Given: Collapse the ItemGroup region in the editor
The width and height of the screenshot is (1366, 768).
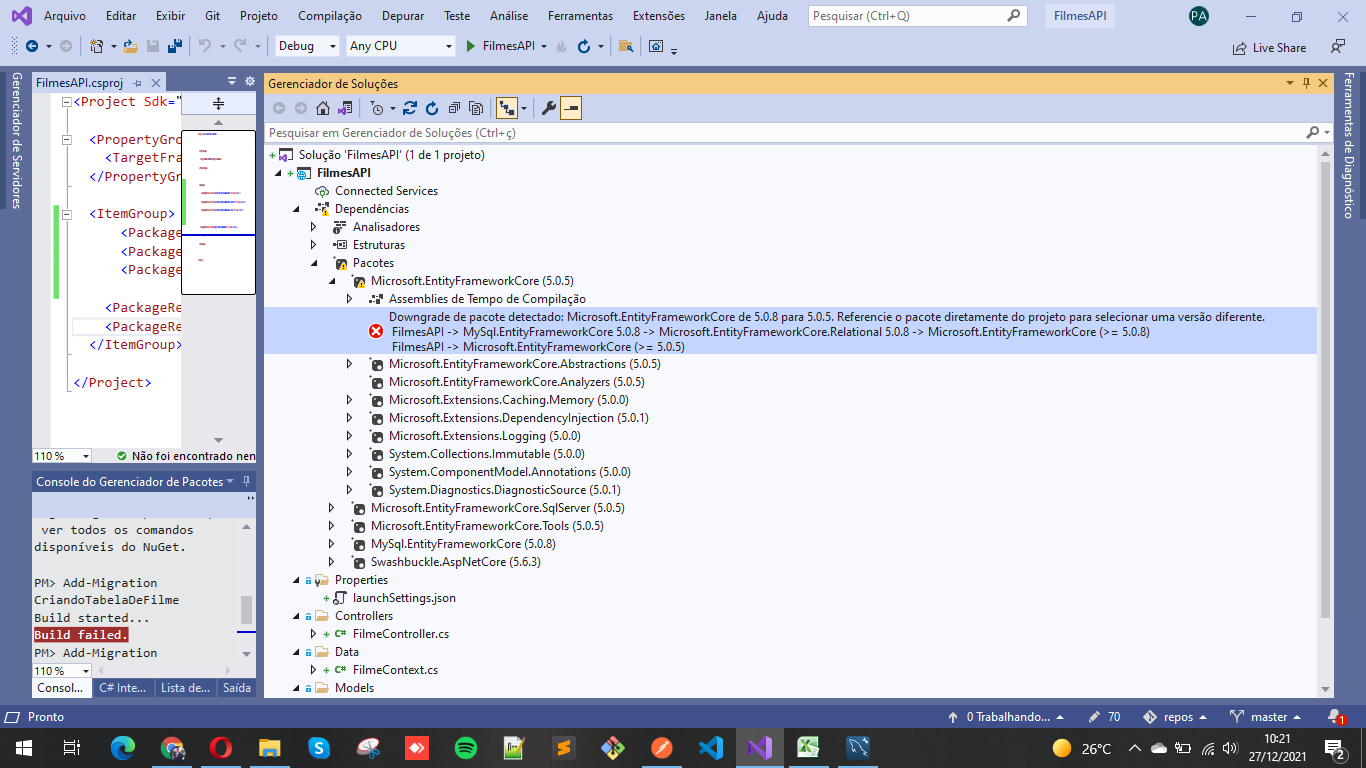Looking at the screenshot, I should coord(66,214).
